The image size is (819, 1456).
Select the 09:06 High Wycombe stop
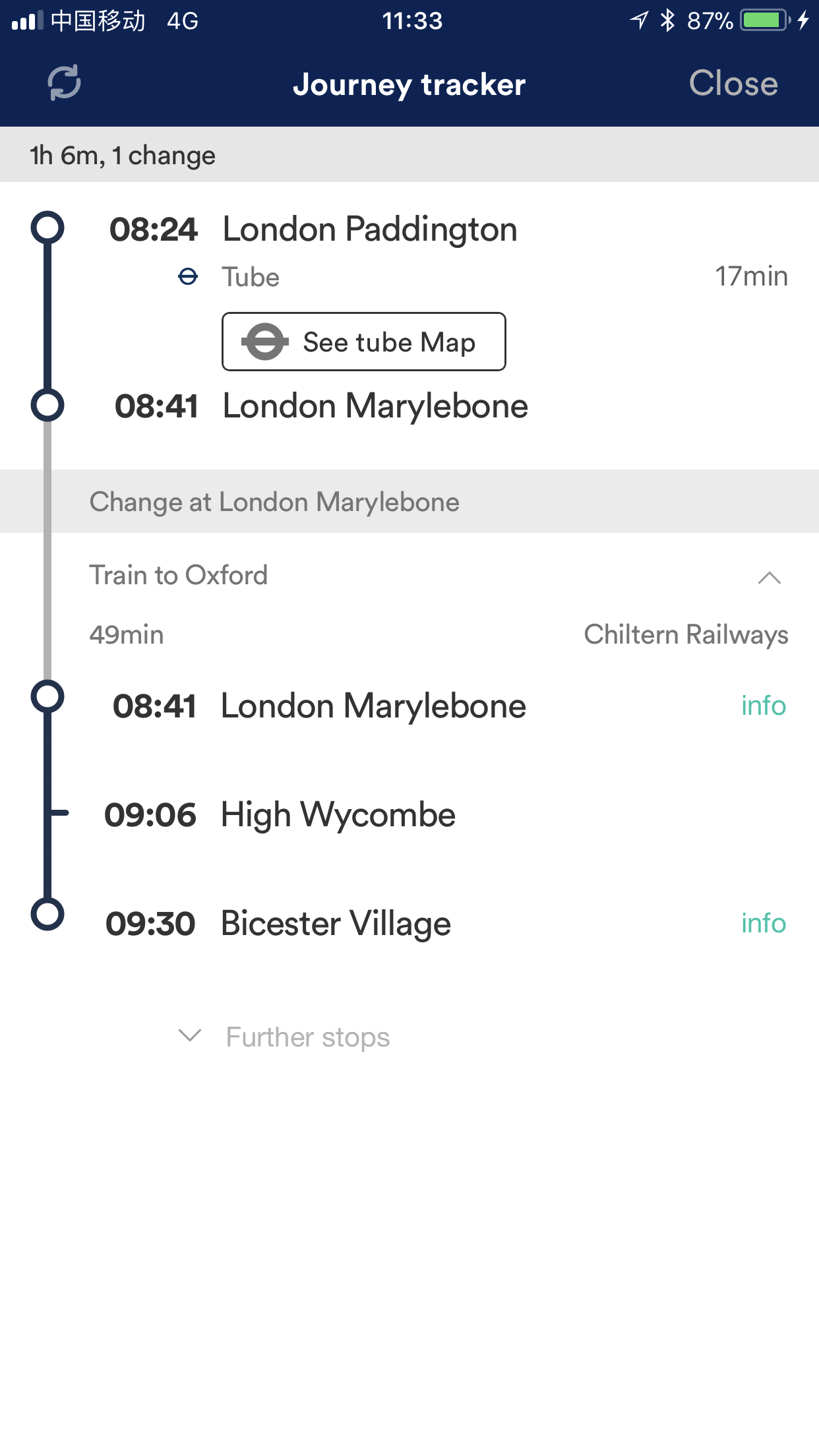[x=280, y=815]
